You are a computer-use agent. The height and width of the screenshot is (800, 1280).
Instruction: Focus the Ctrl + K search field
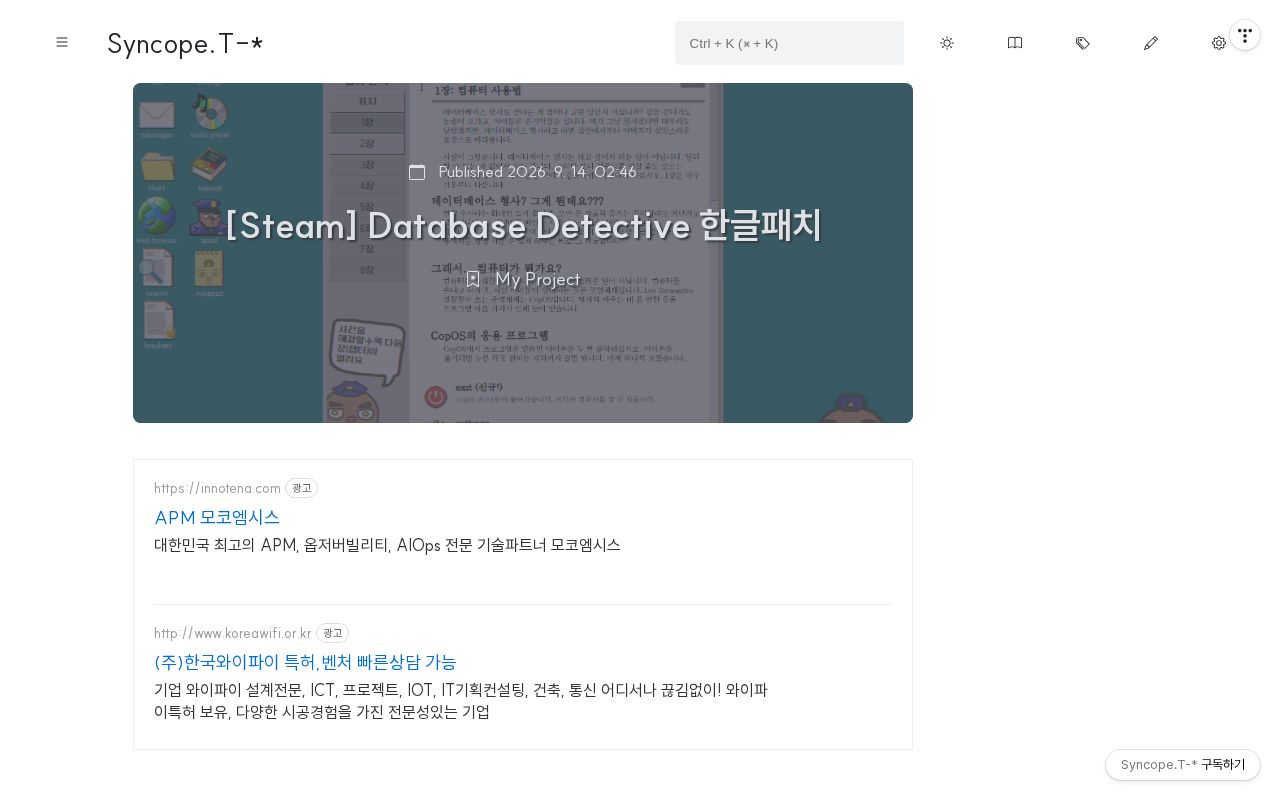pos(789,43)
